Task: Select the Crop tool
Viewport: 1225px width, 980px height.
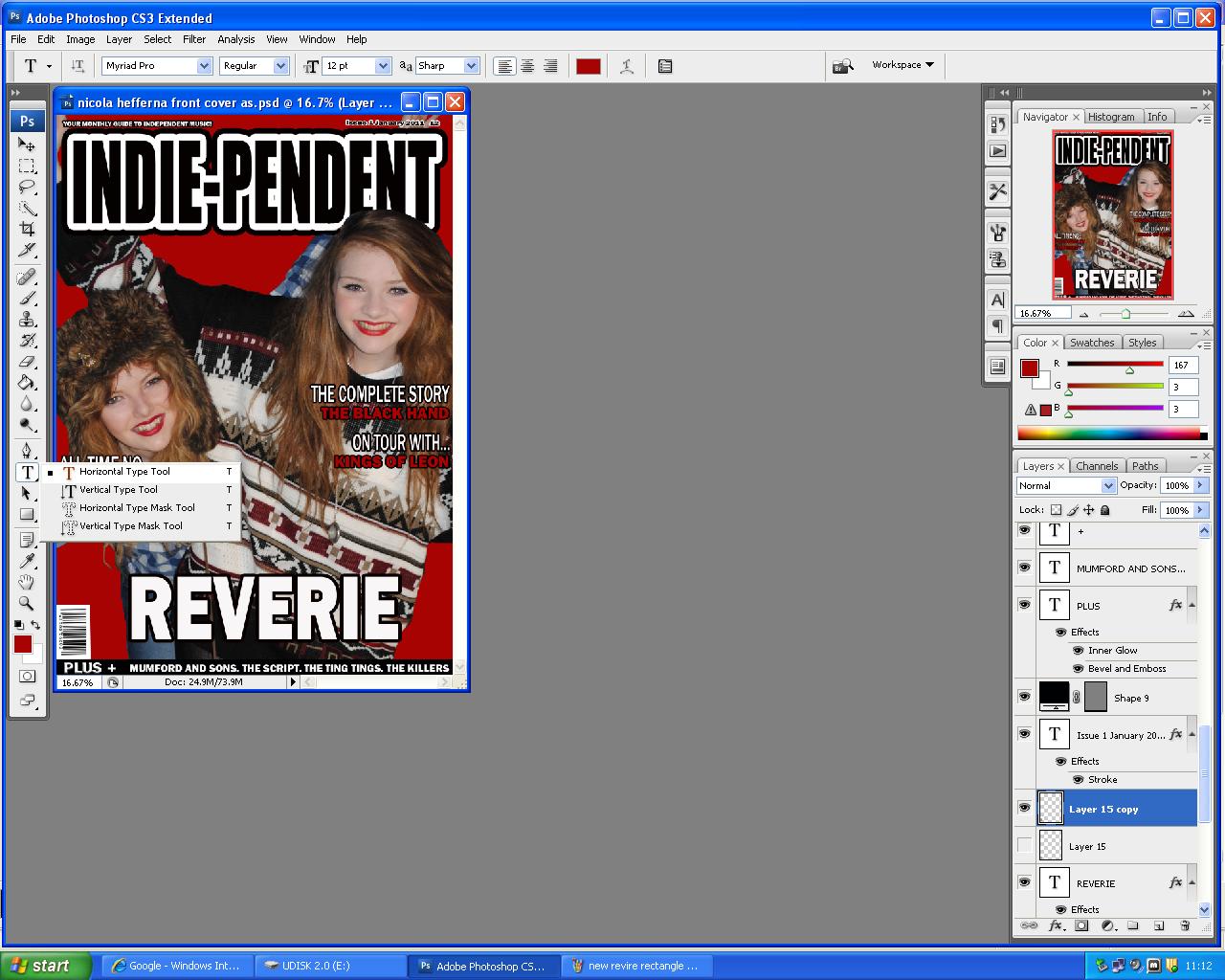Action: (x=27, y=230)
